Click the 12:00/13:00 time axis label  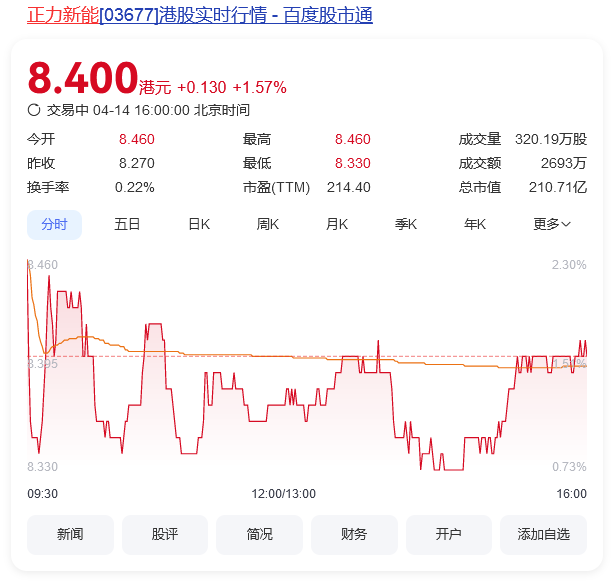pos(284,494)
